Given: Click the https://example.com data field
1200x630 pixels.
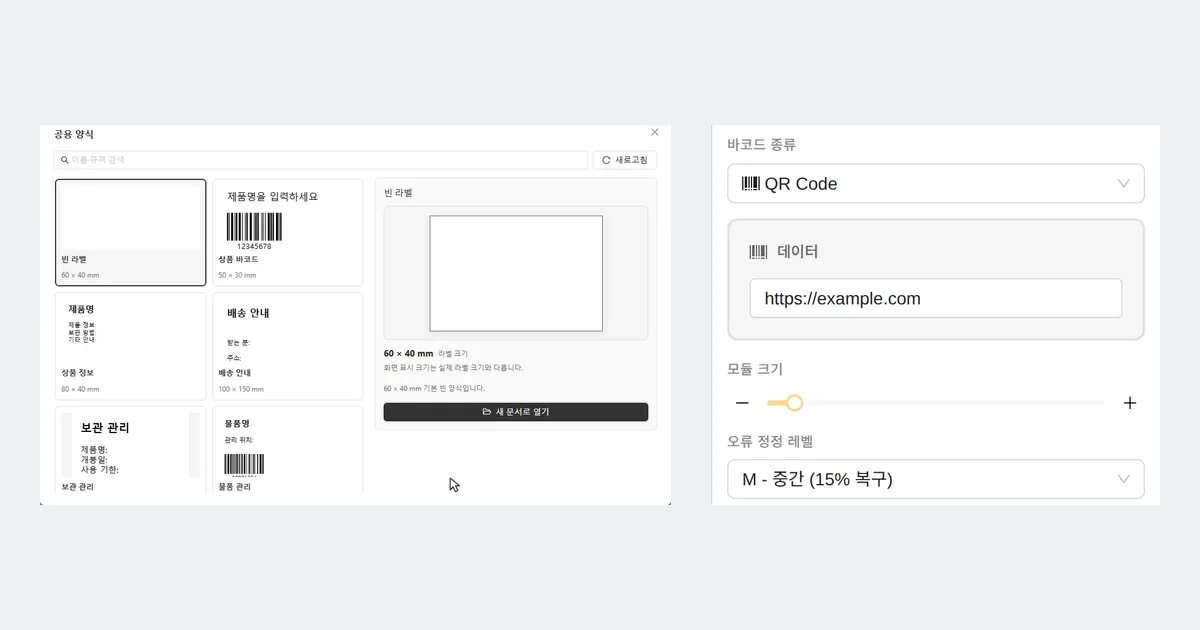Looking at the screenshot, I should pos(936,298).
